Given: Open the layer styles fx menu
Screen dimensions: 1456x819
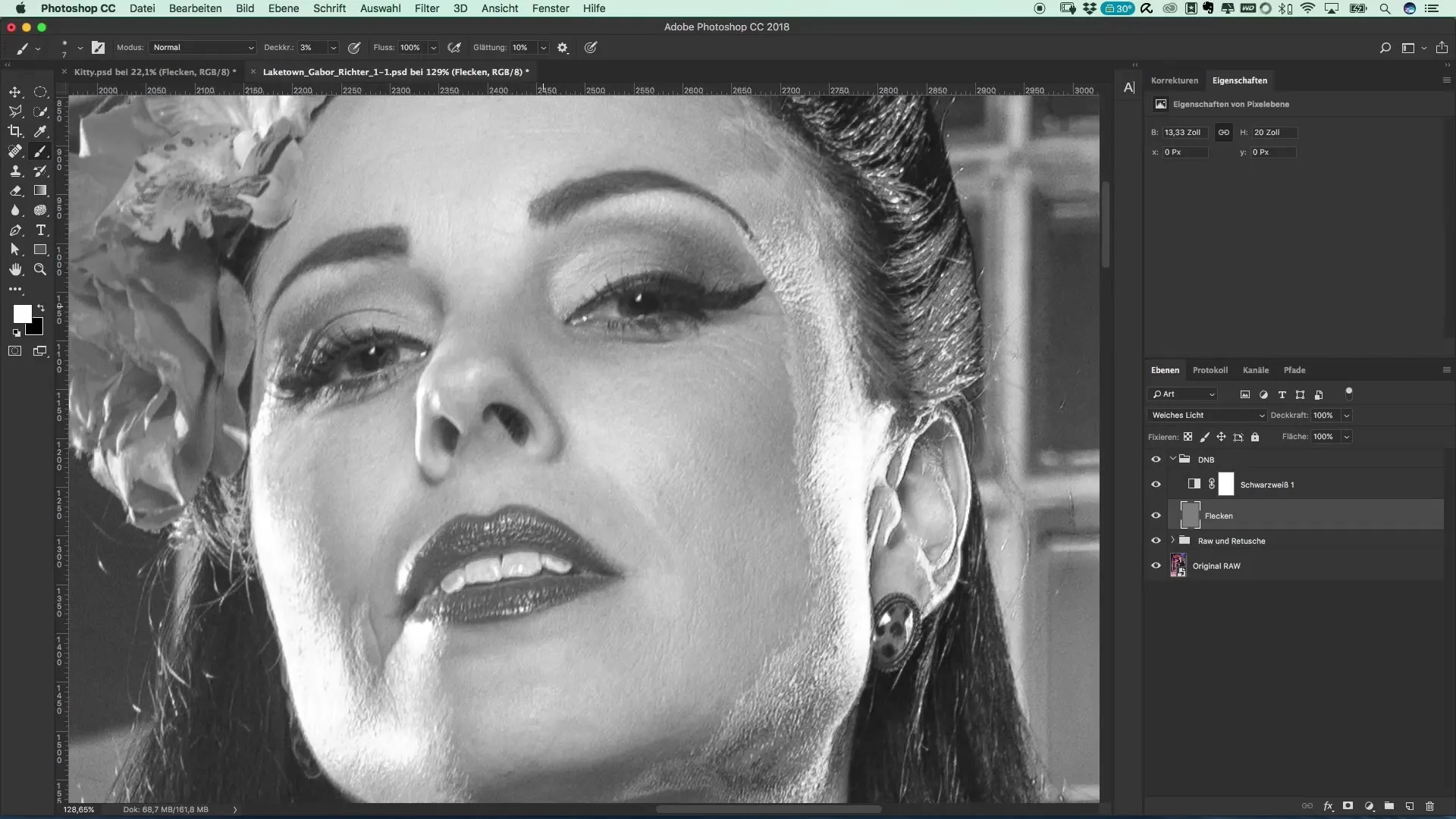Looking at the screenshot, I should [x=1328, y=806].
